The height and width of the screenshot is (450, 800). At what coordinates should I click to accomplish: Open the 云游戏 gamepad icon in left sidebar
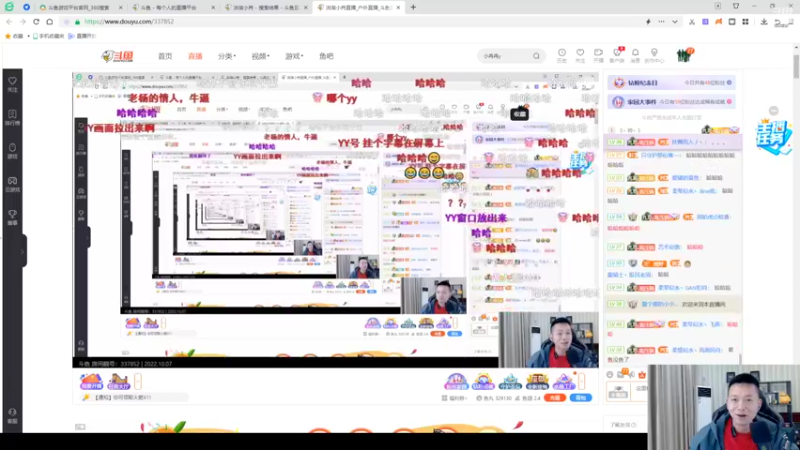coord(12,184)
